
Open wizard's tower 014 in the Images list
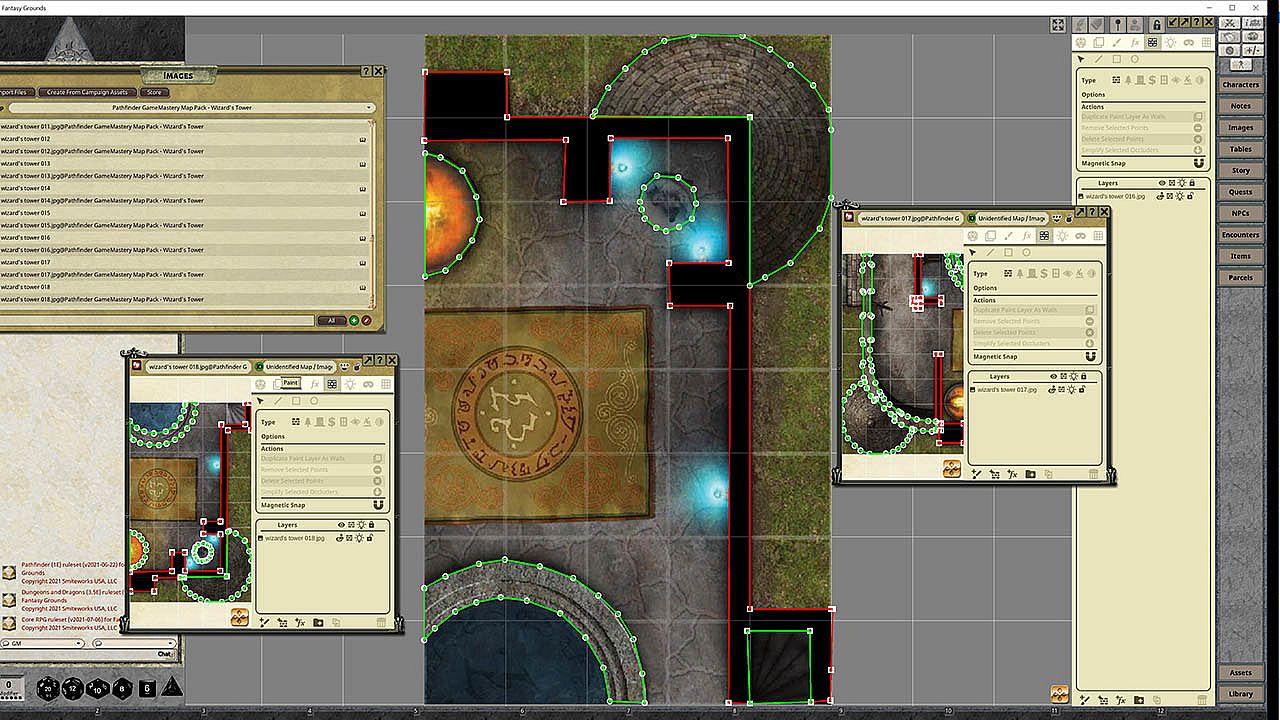point(183,188)
